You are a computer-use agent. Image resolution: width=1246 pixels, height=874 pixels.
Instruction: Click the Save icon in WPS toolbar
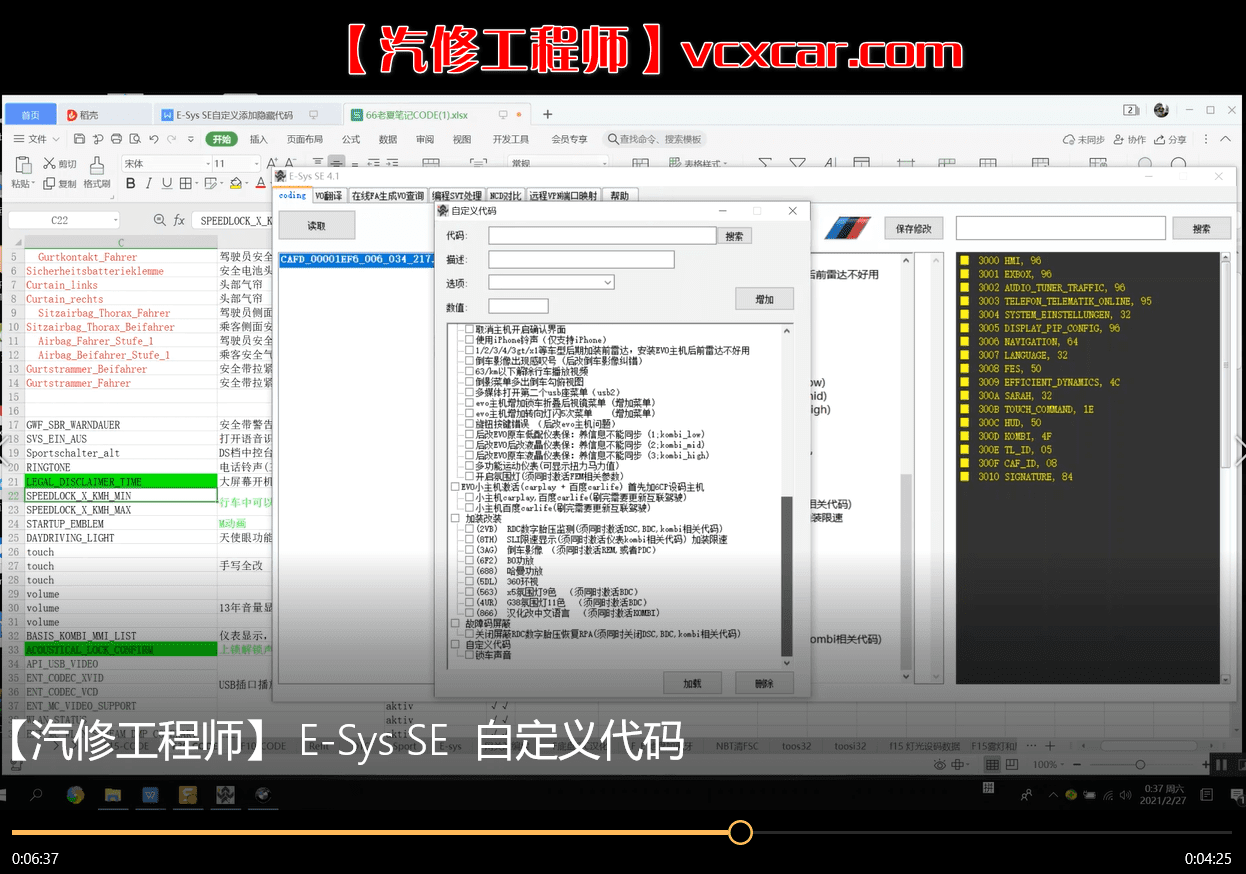coord(79,139)
